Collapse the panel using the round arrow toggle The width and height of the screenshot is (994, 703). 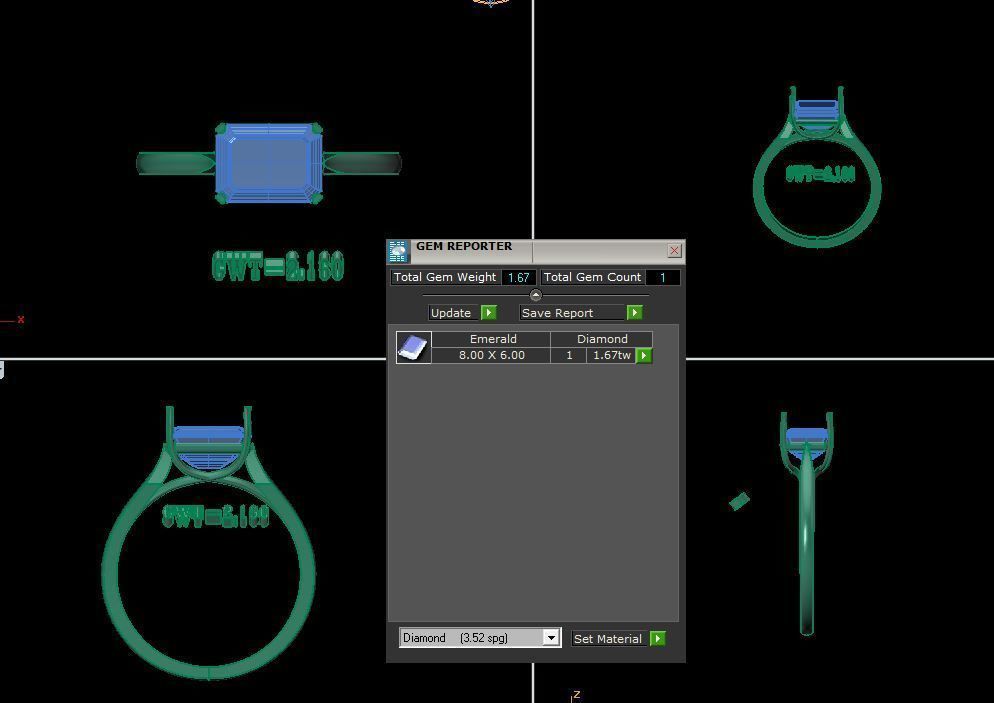(x=536, y=295)
